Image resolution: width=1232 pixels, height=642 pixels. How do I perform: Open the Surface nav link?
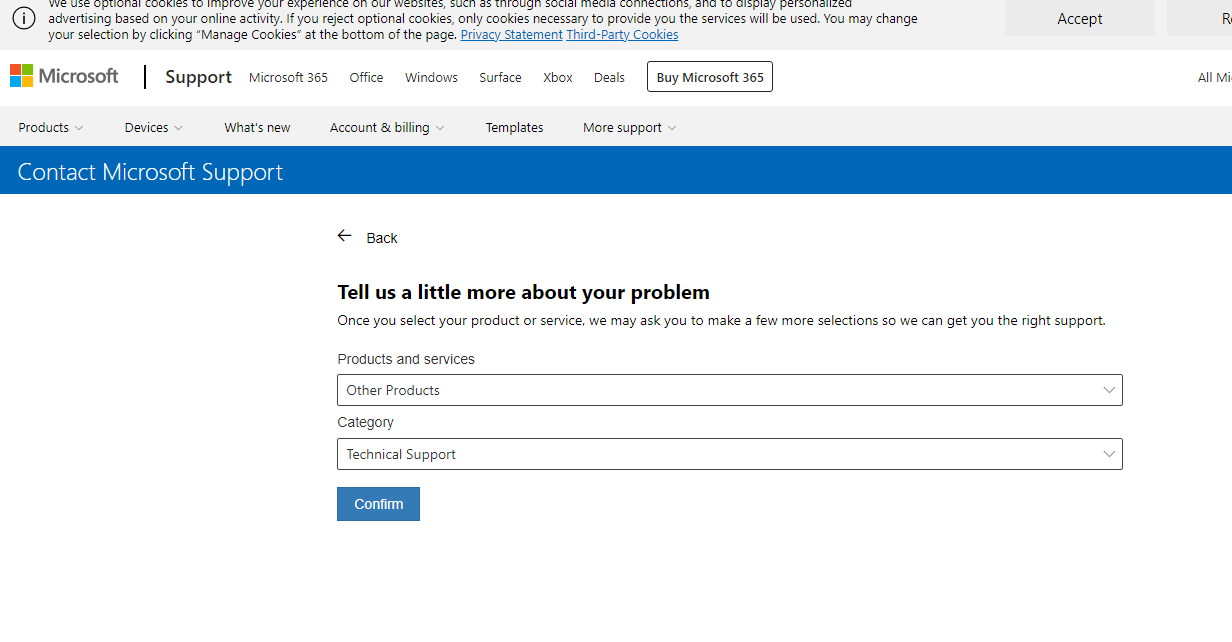point(500,77)
